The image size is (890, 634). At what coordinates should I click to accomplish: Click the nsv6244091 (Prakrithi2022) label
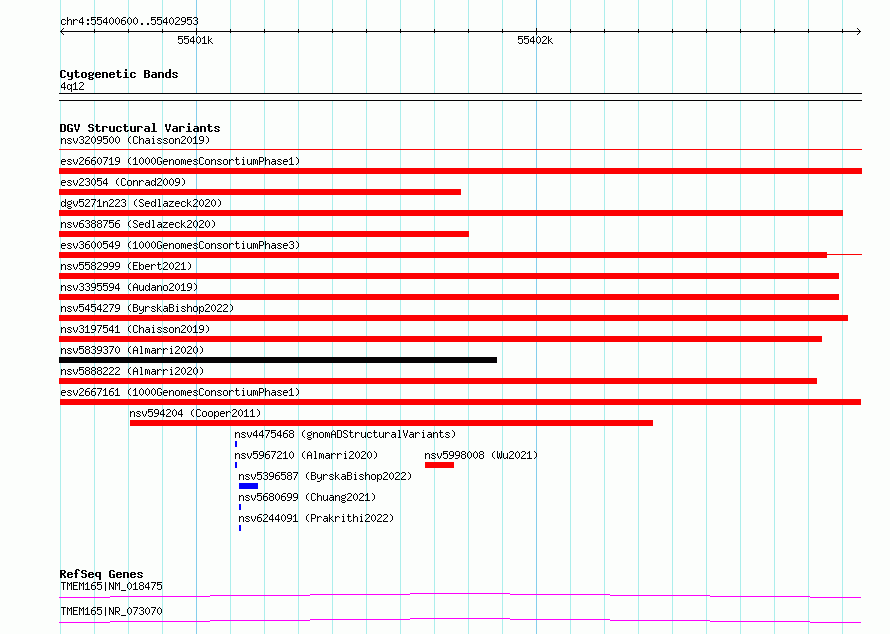pyautogui.click(x=316, y=518)
